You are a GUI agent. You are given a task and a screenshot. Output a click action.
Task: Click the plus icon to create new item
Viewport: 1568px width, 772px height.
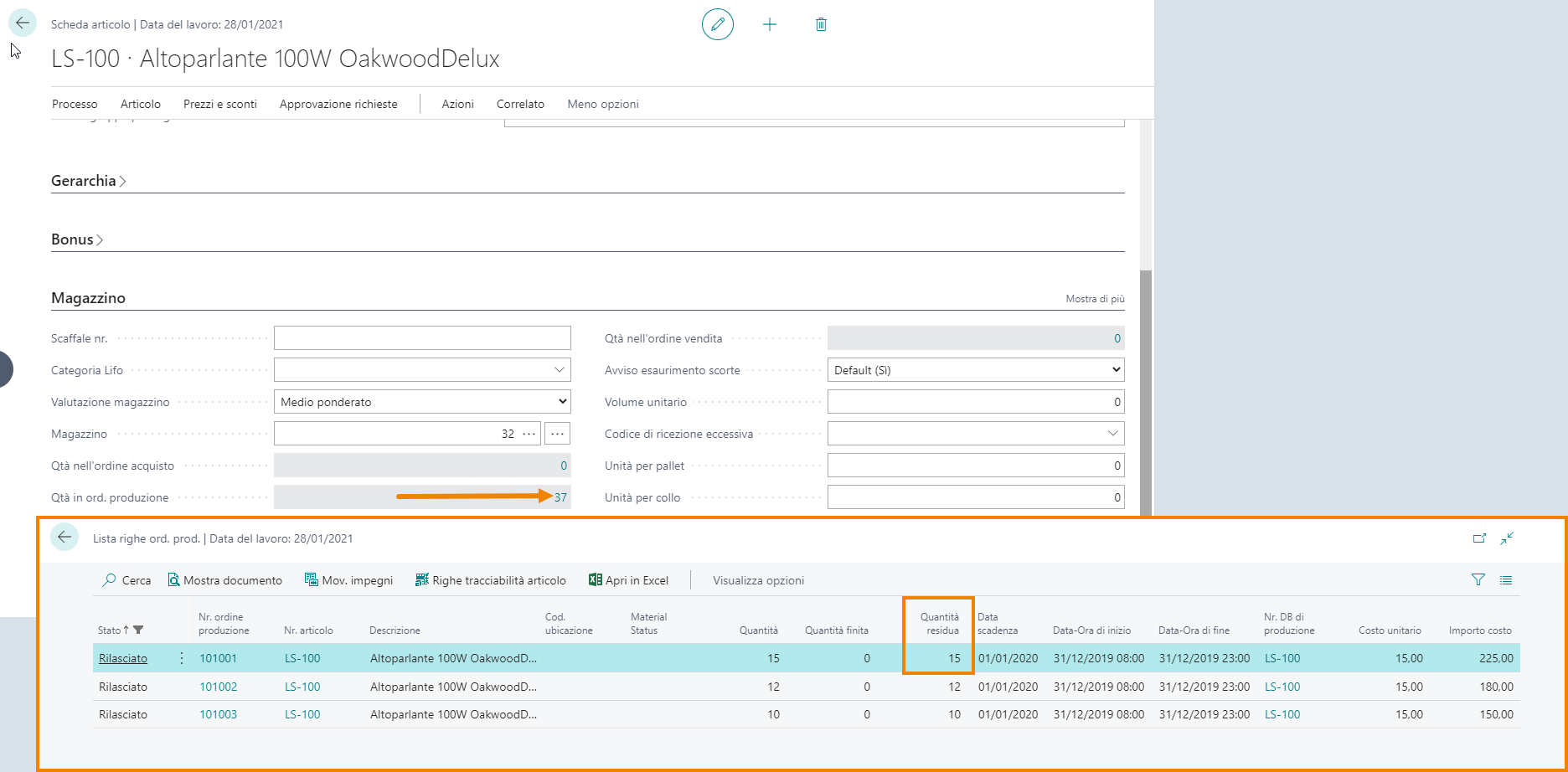coord(770,24)
